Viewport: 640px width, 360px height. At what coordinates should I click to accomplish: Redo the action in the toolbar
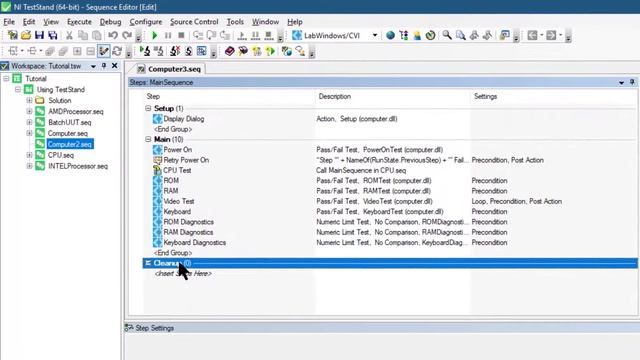tap(127, 36)
